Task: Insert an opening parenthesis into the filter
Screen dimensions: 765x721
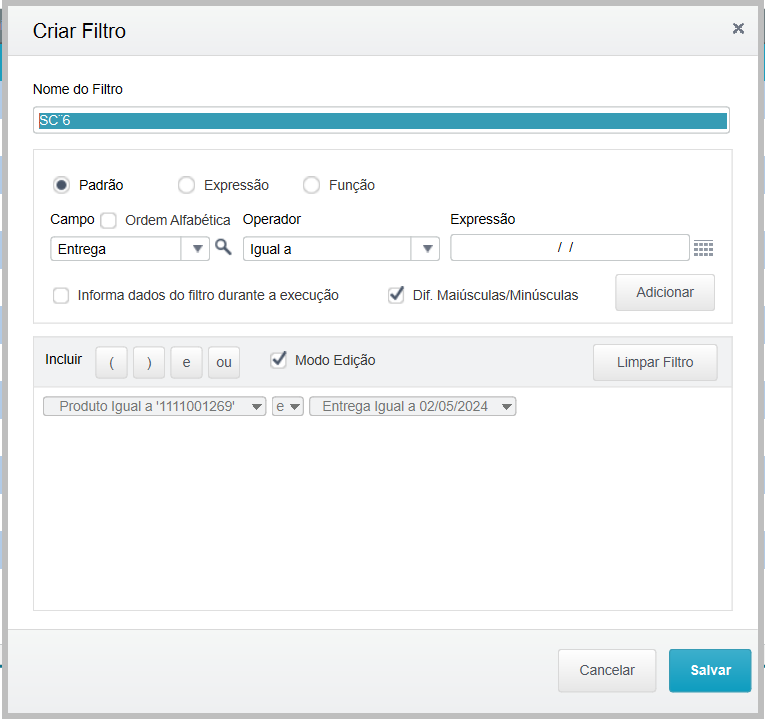Action: click(x=111, y=363)
